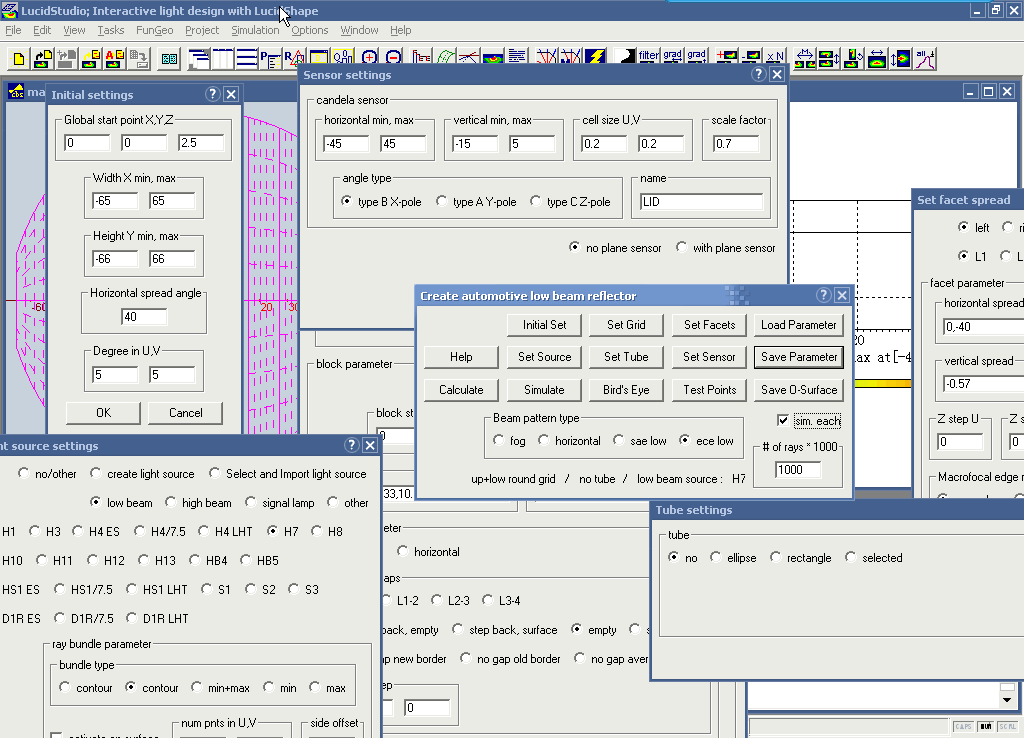Click the 'P' list toolbar icon

(270, 59)
